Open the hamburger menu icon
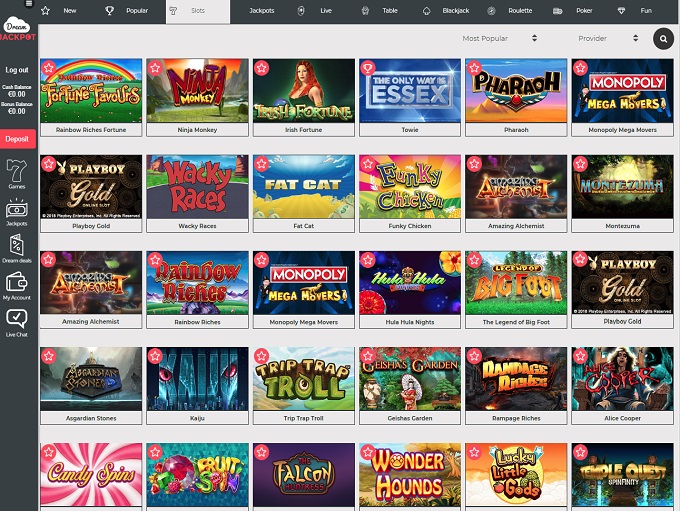This screenshot has width=680, height=511. point(28,4)
